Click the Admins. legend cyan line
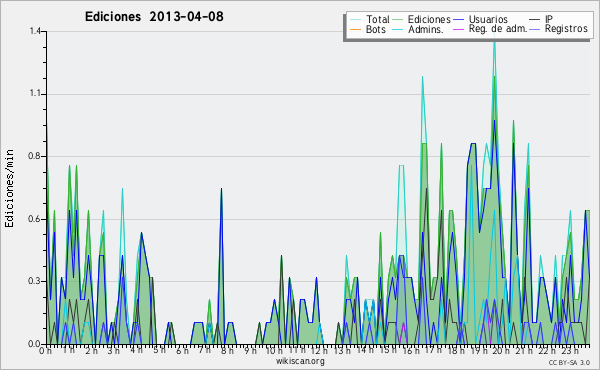 tap(398, 29)
